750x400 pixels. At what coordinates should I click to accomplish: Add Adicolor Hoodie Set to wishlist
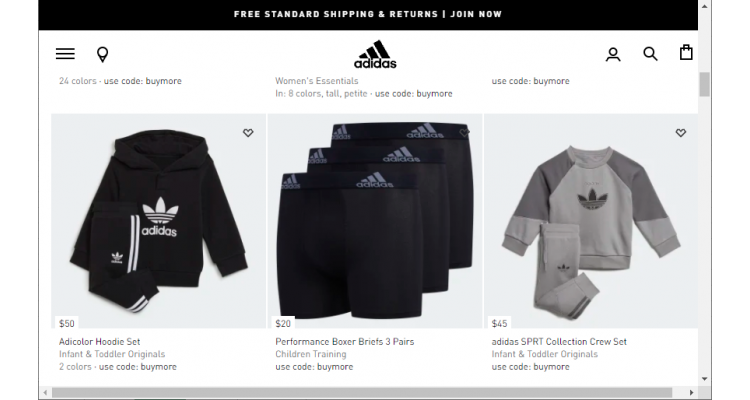pyautogui.click(x=248, y=133)
